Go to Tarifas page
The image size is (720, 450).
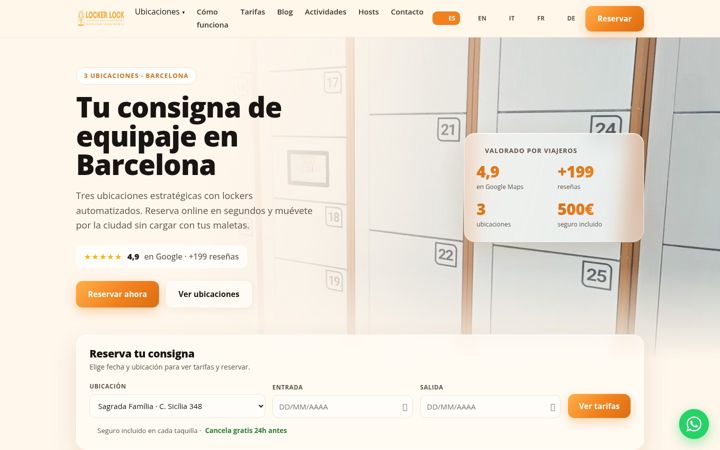tap(253, 12)
